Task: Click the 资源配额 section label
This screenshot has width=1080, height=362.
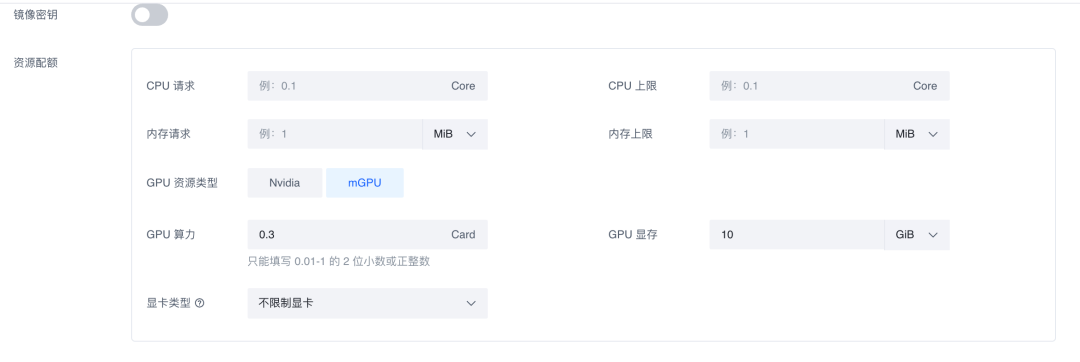Action: click(x=36, y=63)
